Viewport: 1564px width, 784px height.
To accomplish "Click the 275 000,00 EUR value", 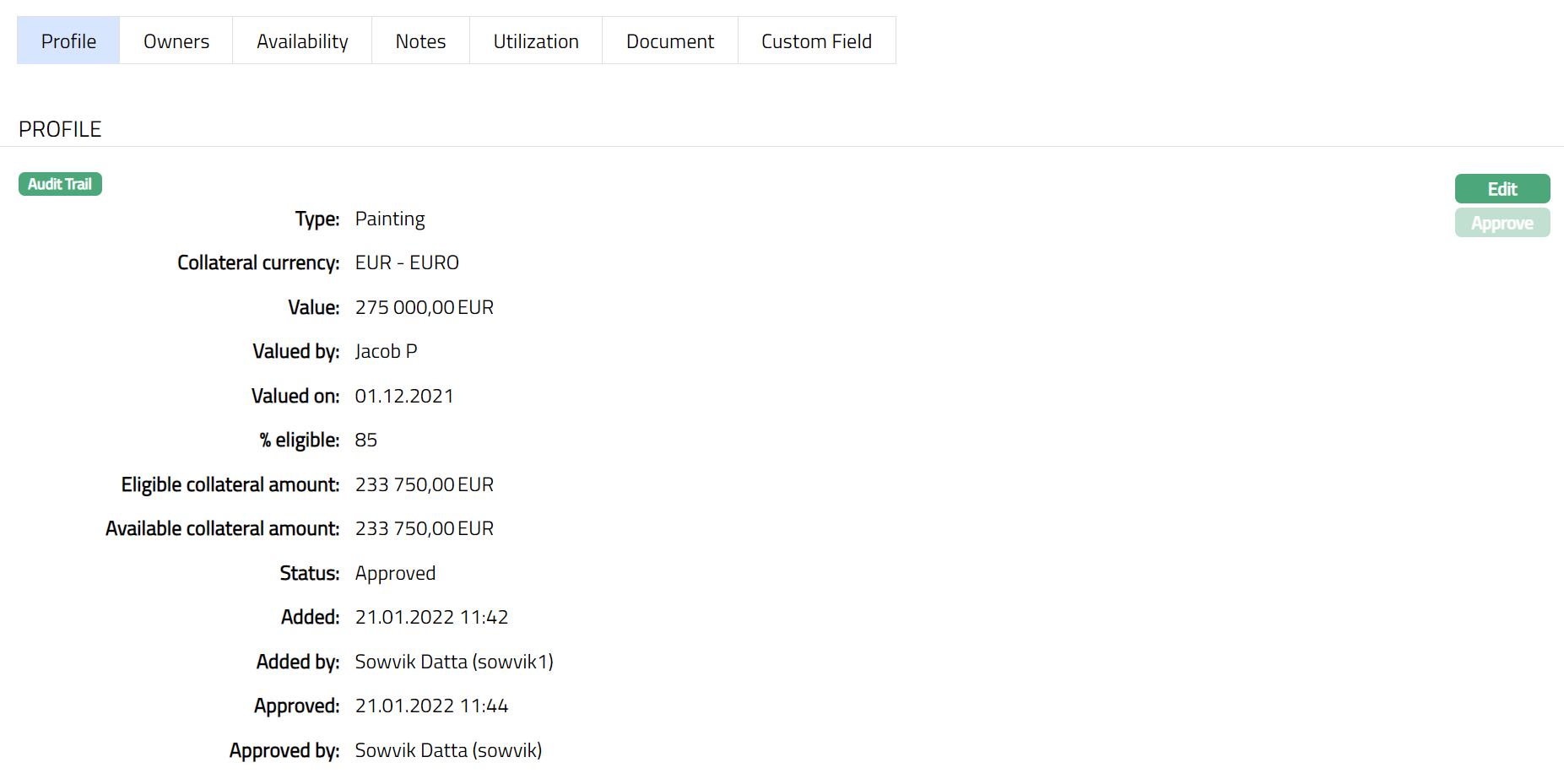I will click(424, 307).
